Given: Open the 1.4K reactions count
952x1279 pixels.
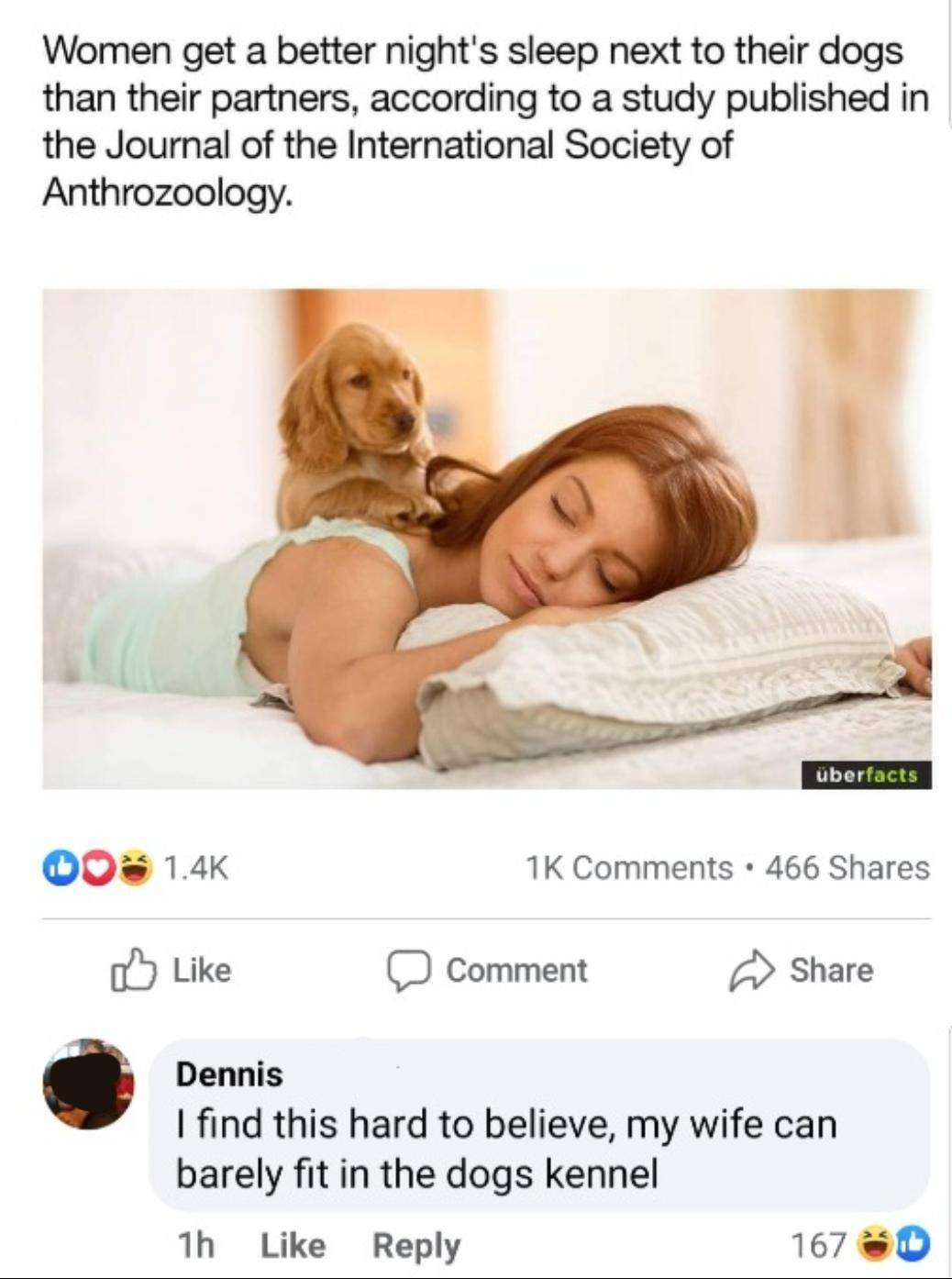Looking at the screenshot, I should pos(195,867).
